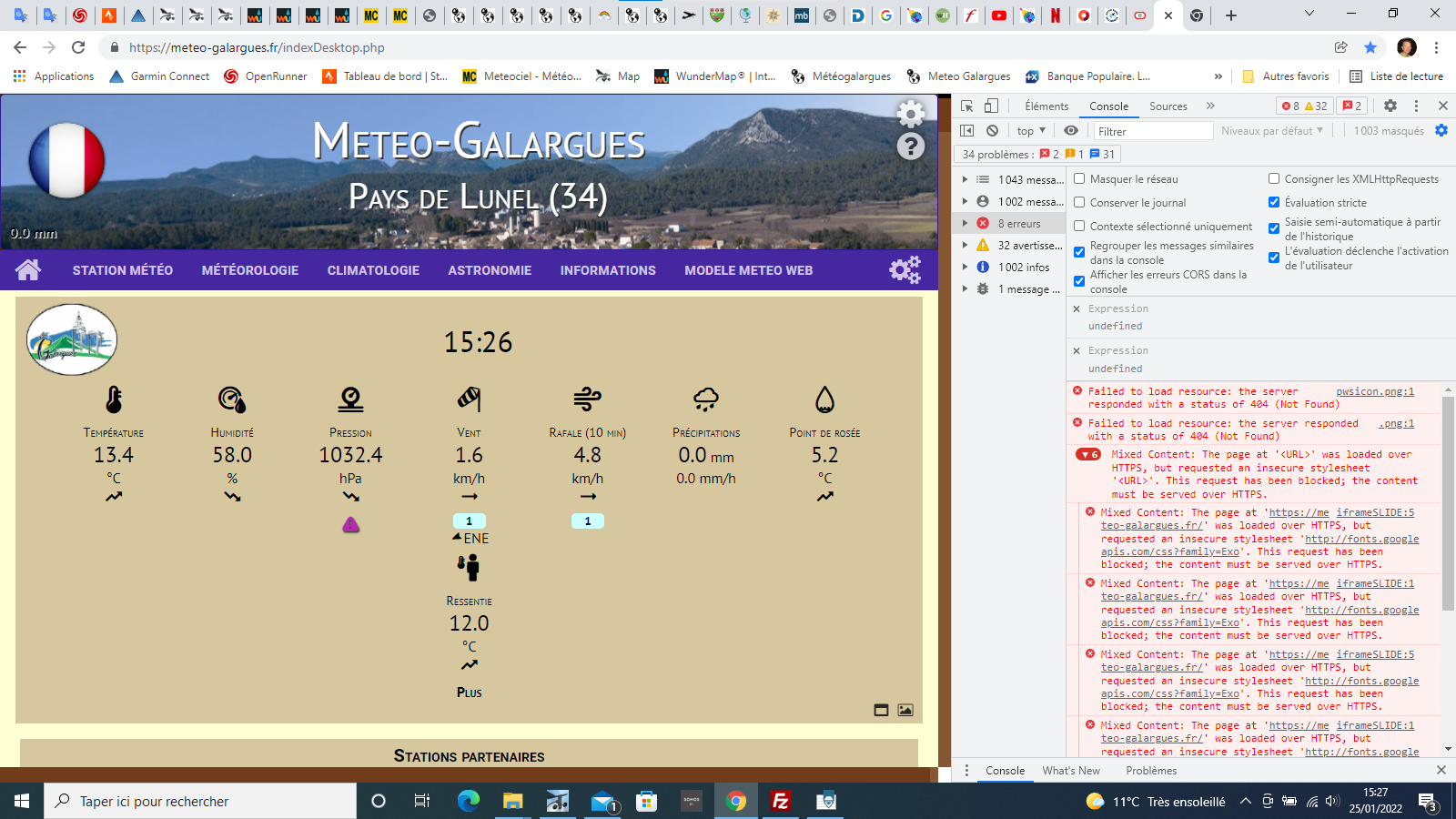Viewport: 1456px width, 819px height.
Task: Open the dew point droplet icon
Action: (824, 399)
